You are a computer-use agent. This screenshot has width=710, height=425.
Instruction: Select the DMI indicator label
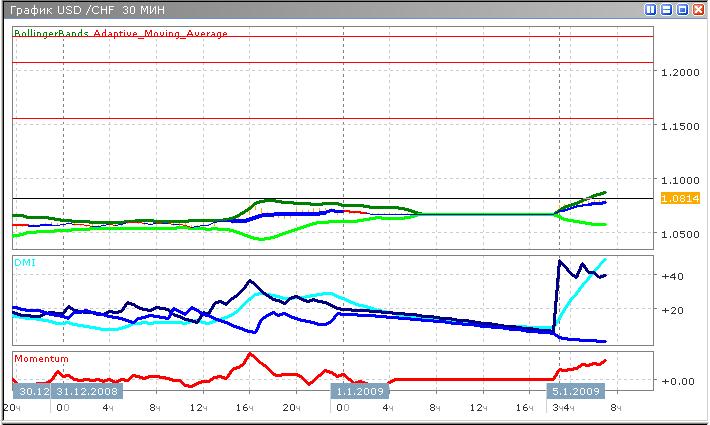[x=23, y=261]
